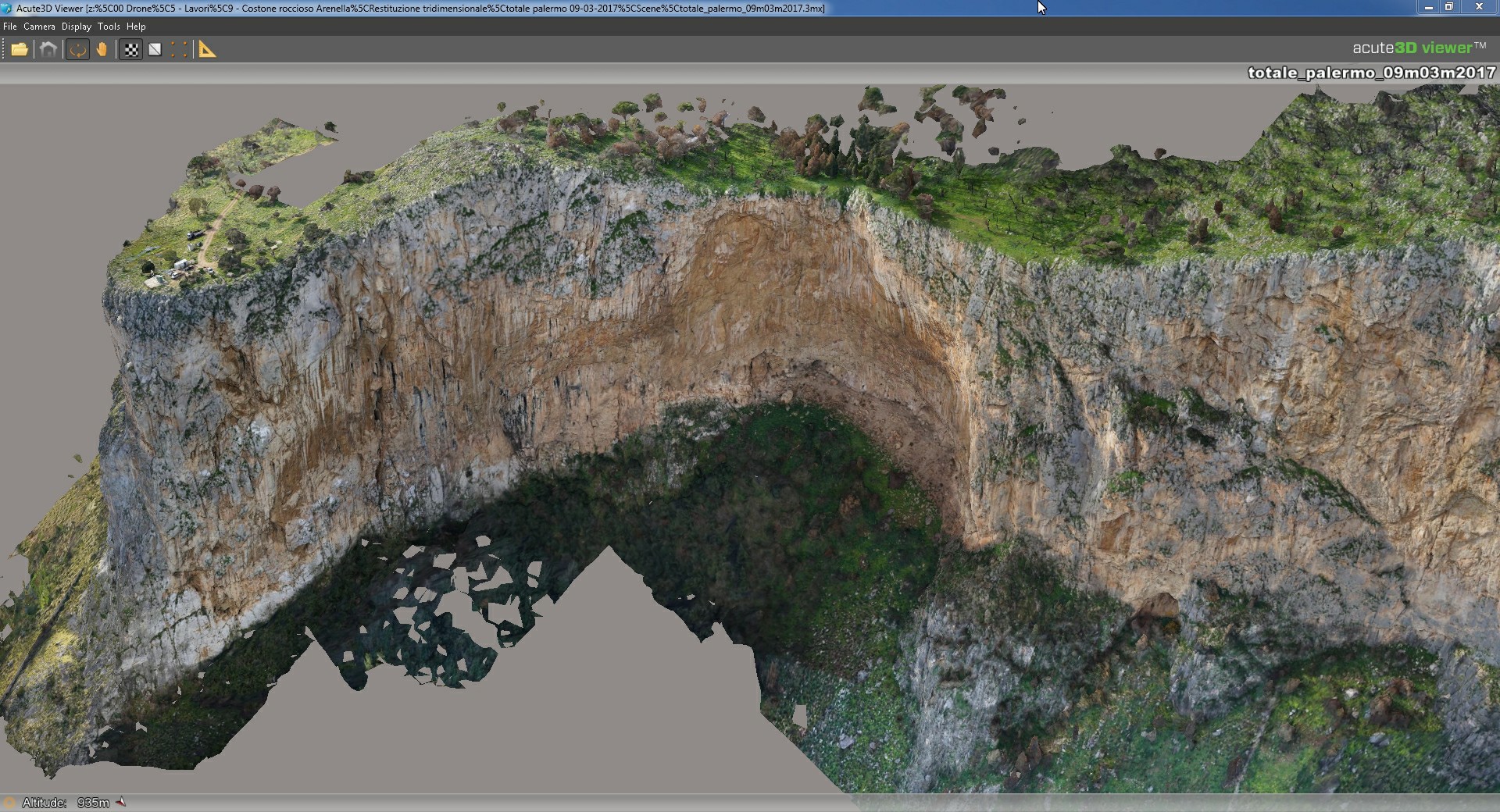Select the Rotate navigation tool
This screenshot has width=1500, height=812.
[x=77, y=50]
